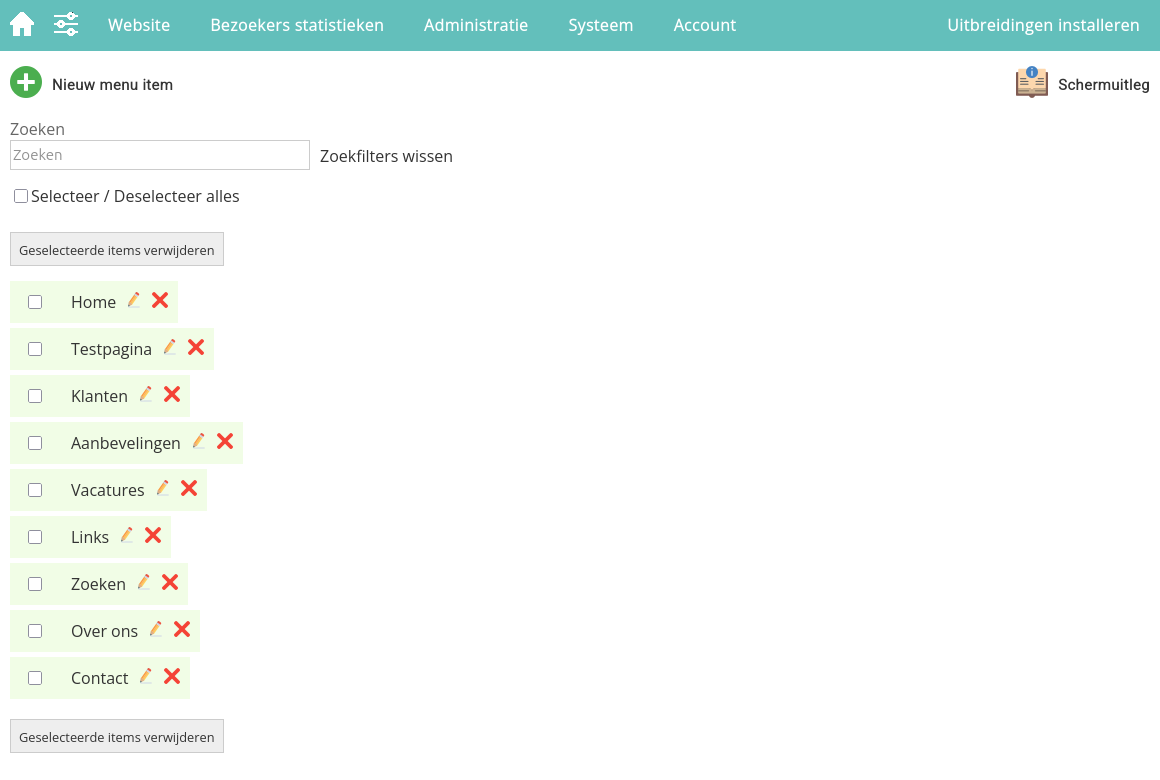Delete the Vacatures menu item

point(189,488)
